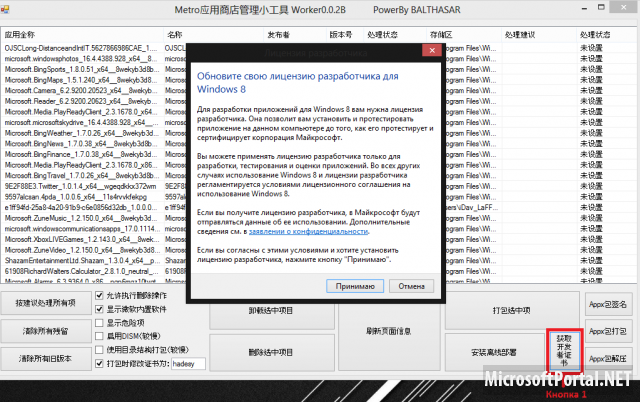This screenshot has width=640, height=402.
Task: Click the 按建议处理所有项 button
Action: click(46, 303)
